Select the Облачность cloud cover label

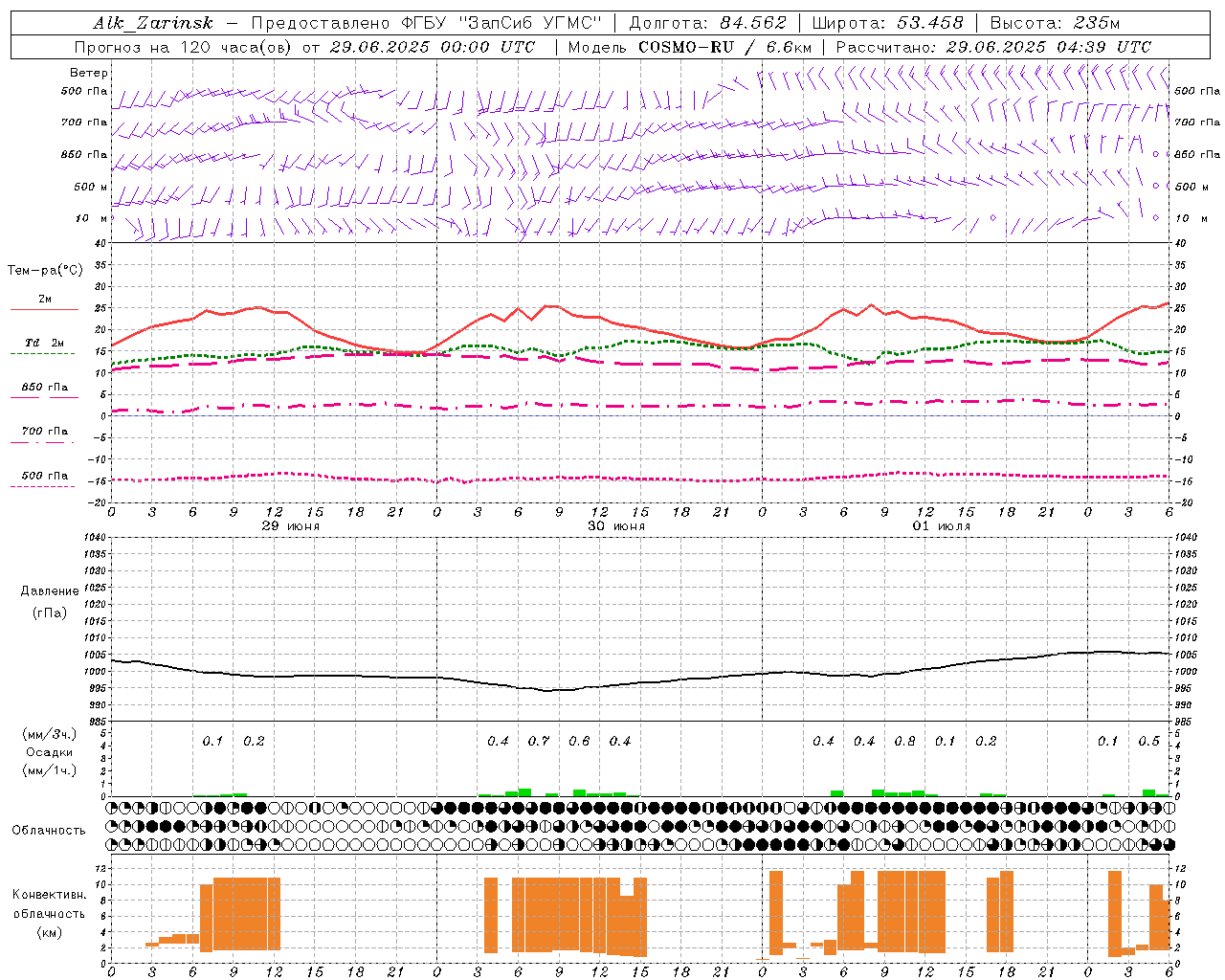point(49,830)
